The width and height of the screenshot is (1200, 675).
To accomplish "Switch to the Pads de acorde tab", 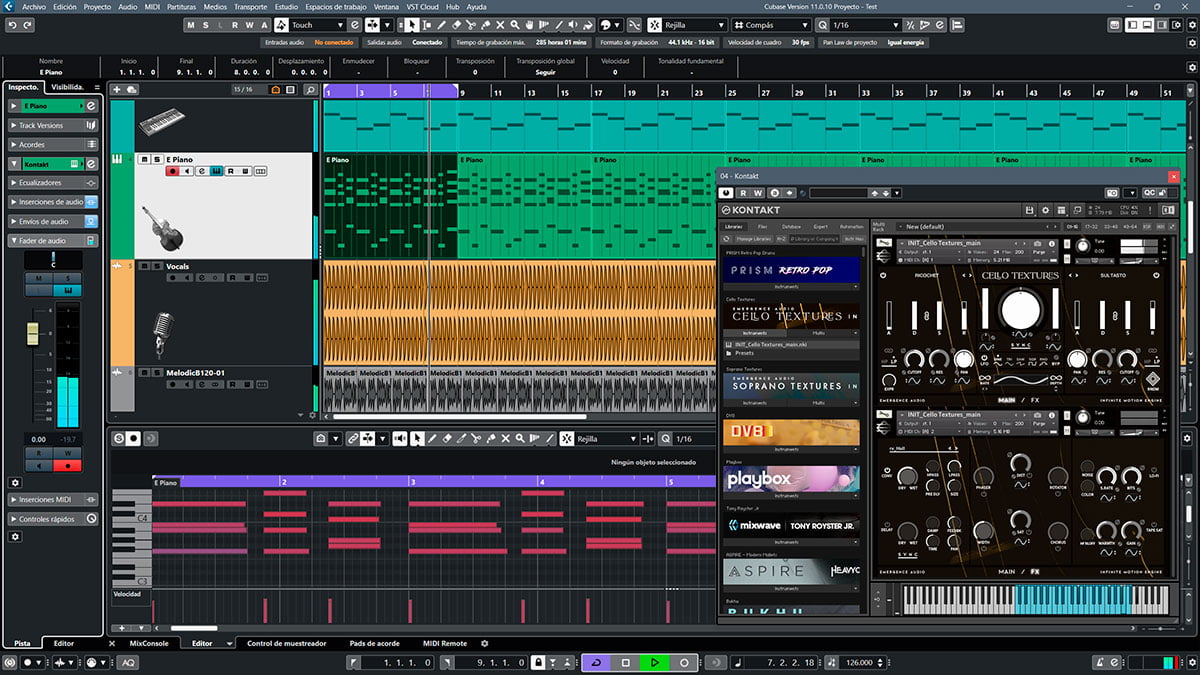I will point(374,644).
